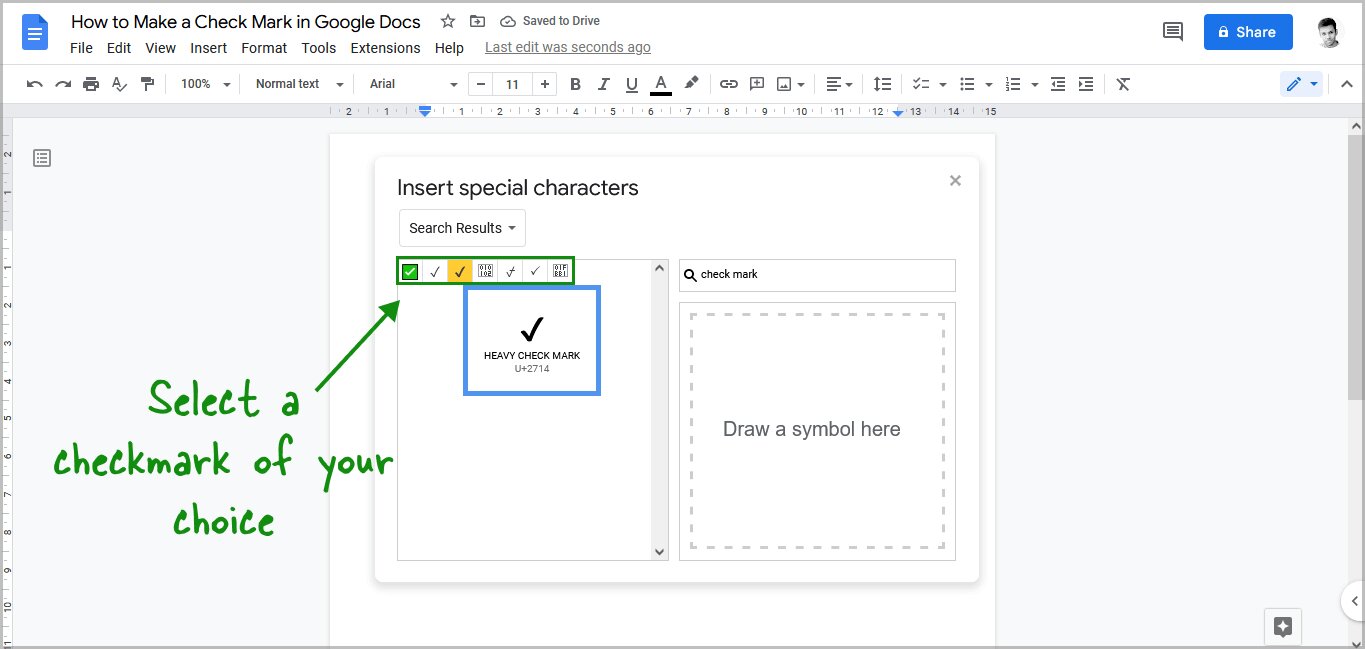Image resolution: width=1365 pixels, height=649 pixels.
Task: Open the zoom level dropdown
Action: (203, 84)
